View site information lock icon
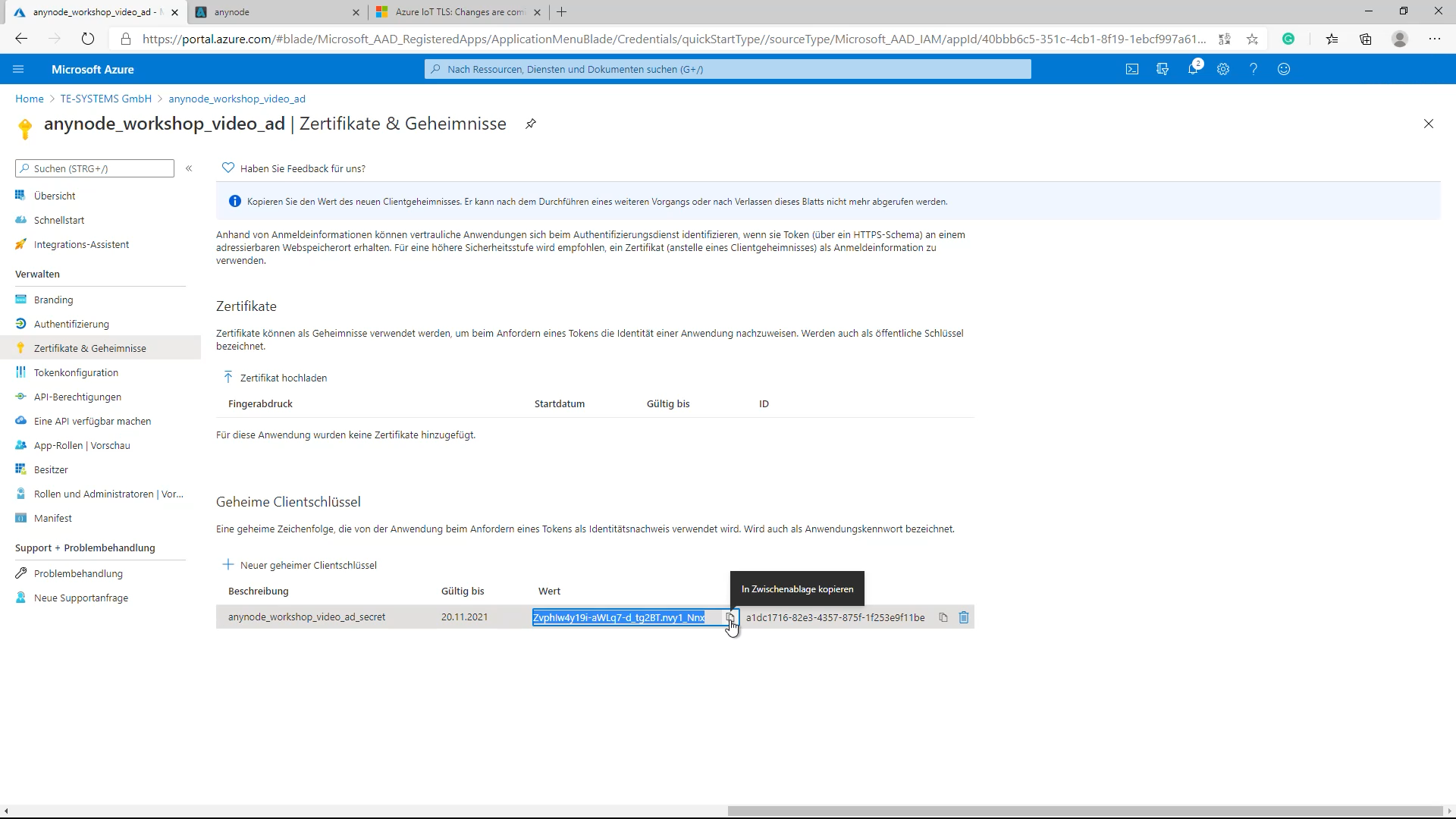1456x819 pixels. [126, 39]
